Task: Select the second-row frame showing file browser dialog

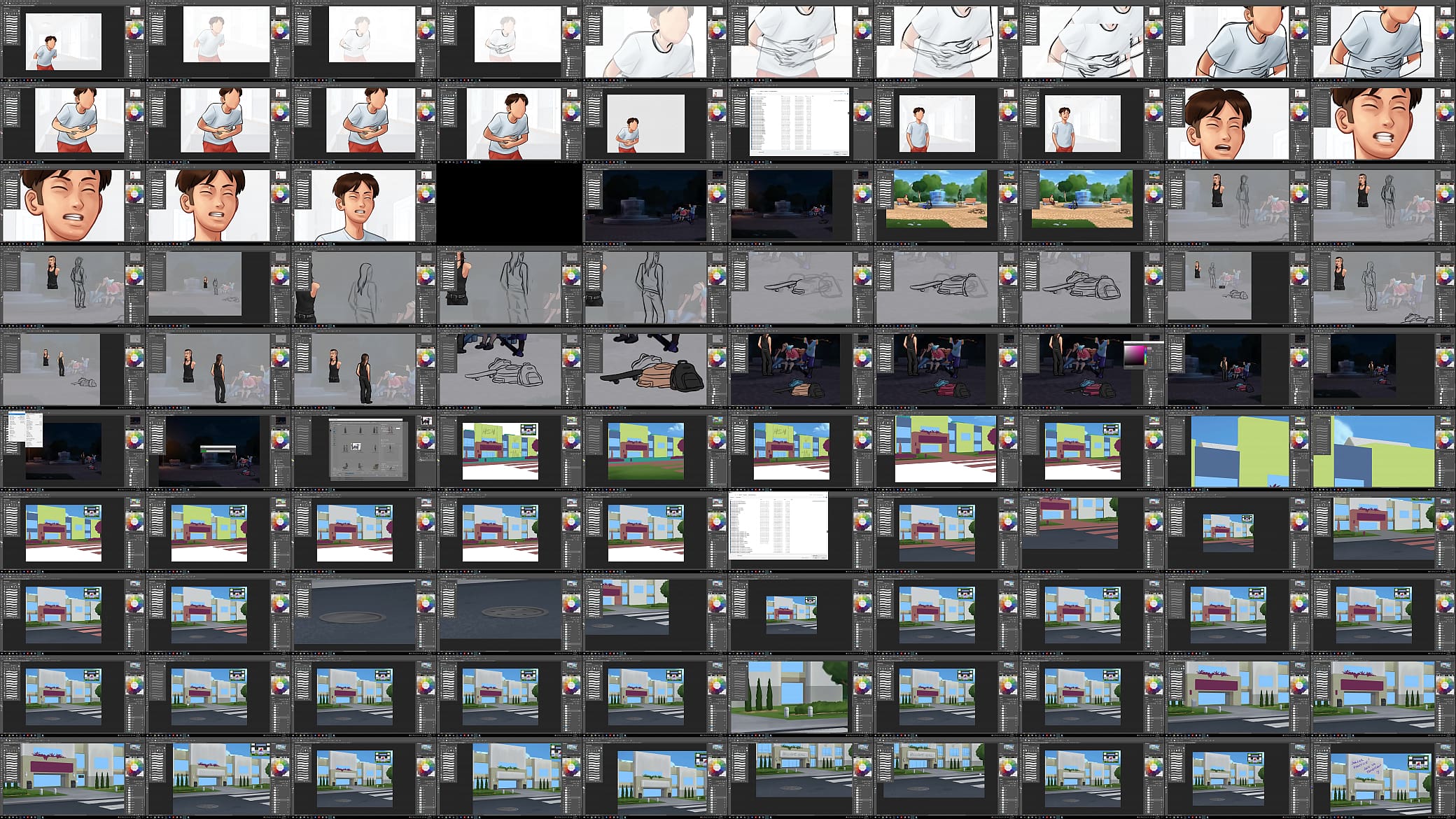Action: 801,122
